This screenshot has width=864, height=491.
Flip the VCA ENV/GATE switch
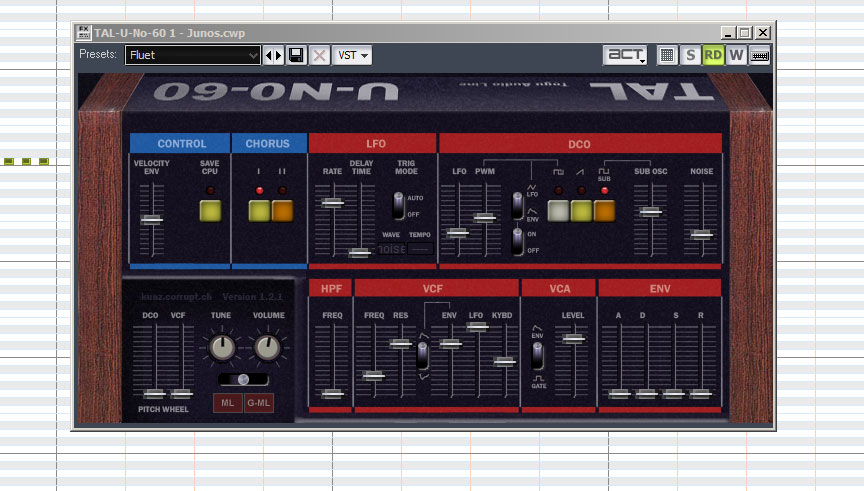(537, 356)
